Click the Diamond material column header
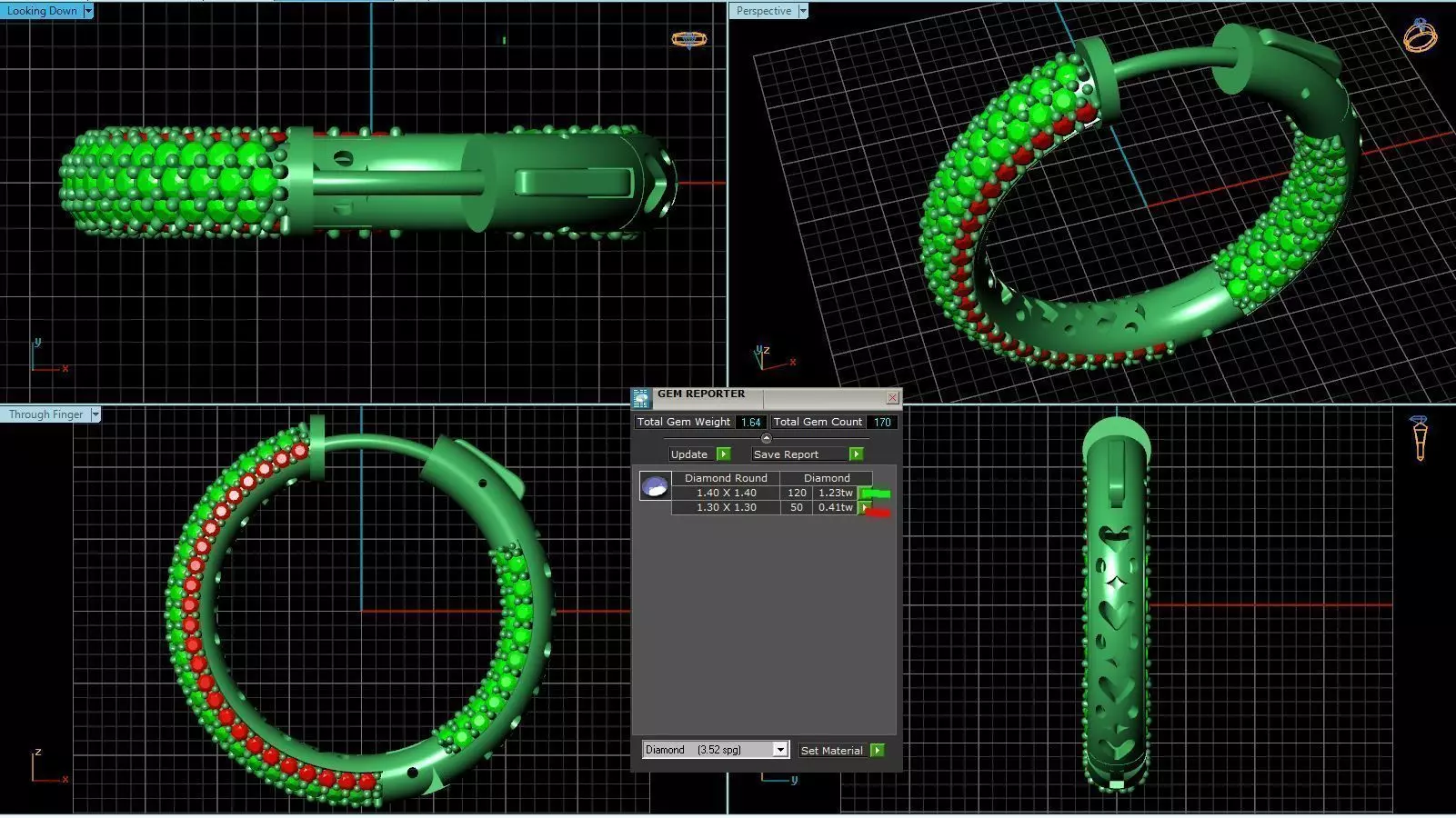This screenshot has height=818, width=1456. [x=827, y=478]
